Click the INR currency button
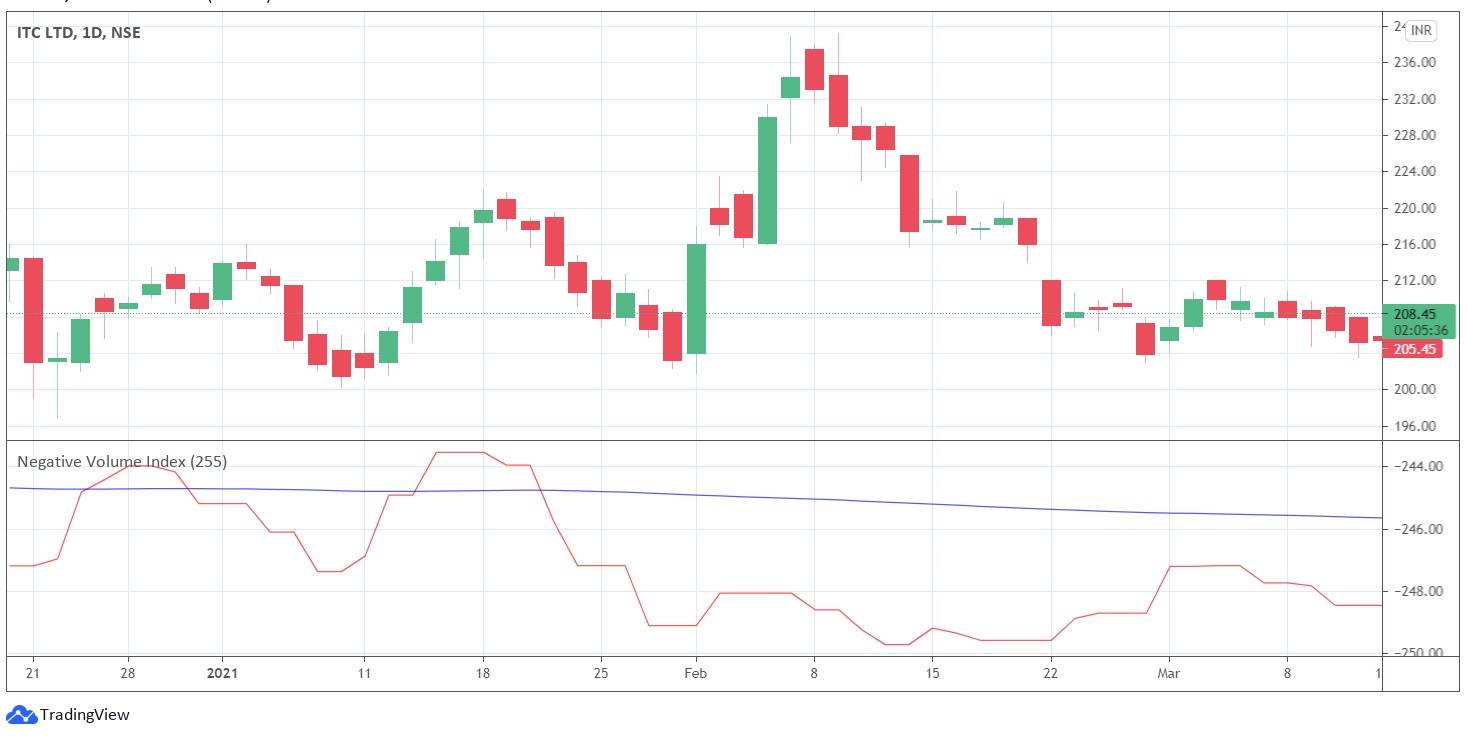The image size is (1468, 738). click(1420, 31)
